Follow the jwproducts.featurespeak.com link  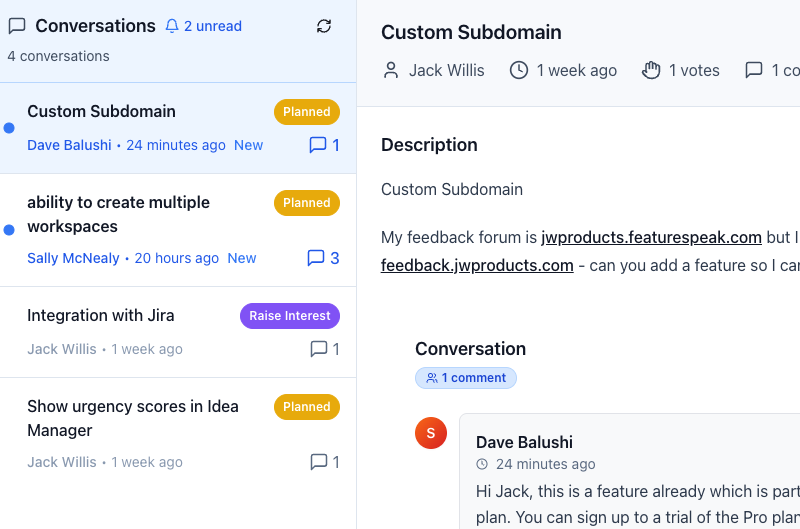(651, 237)
